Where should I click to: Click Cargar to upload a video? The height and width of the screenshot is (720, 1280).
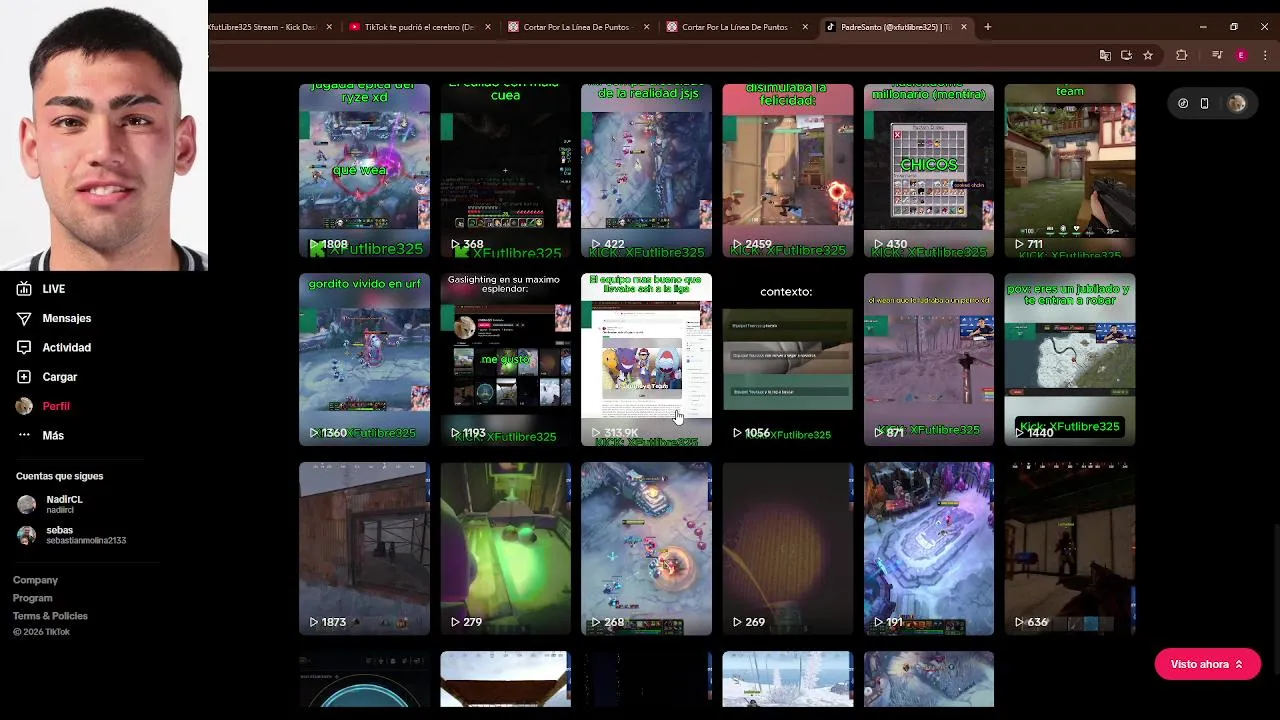click(46, 377)
